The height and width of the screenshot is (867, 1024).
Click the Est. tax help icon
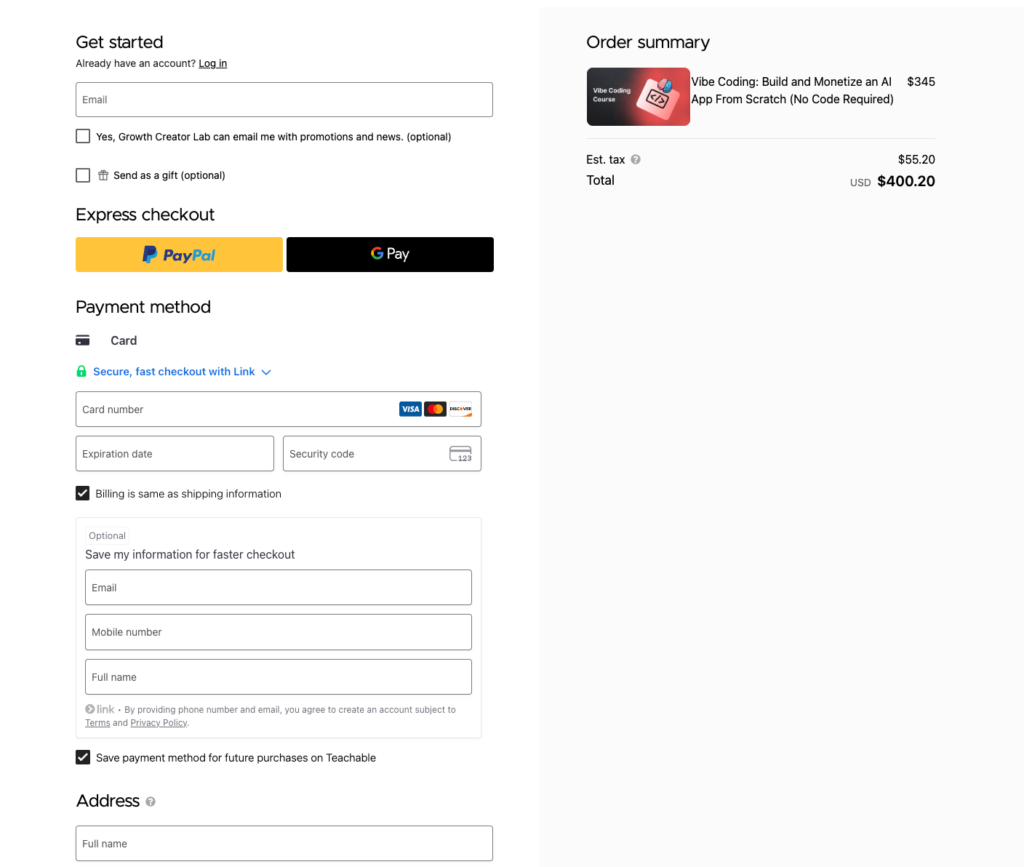click(x=635, y=159)
